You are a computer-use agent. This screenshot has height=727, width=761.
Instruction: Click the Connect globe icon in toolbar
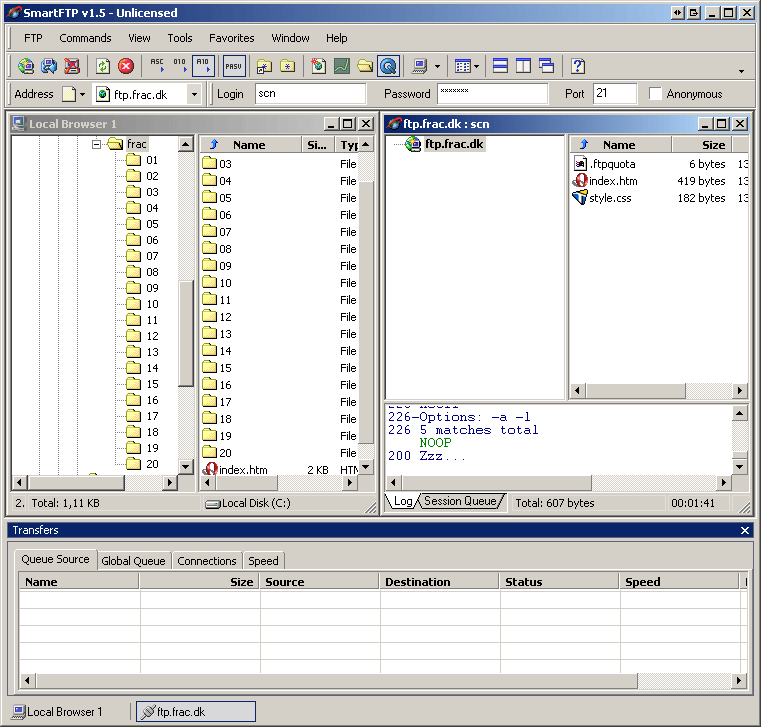[26, 66]
